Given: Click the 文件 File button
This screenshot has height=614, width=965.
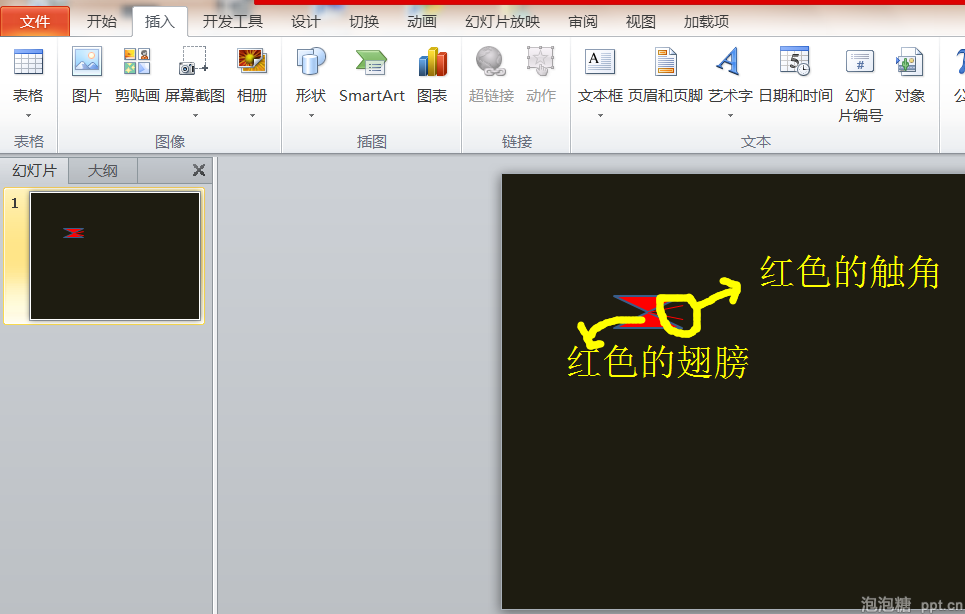Looking at the screenshot, I should coord(35,21).
